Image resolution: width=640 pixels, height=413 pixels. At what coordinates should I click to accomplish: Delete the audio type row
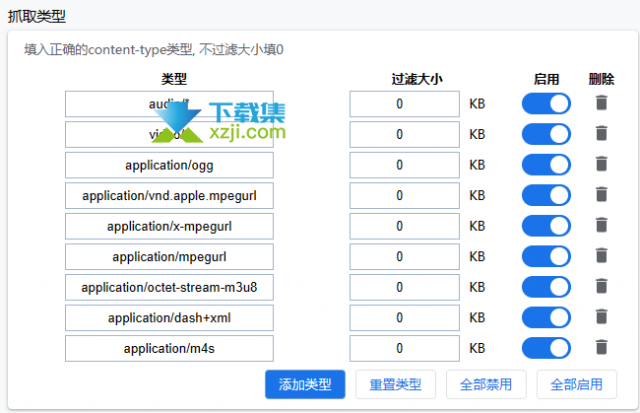point(601,103)
